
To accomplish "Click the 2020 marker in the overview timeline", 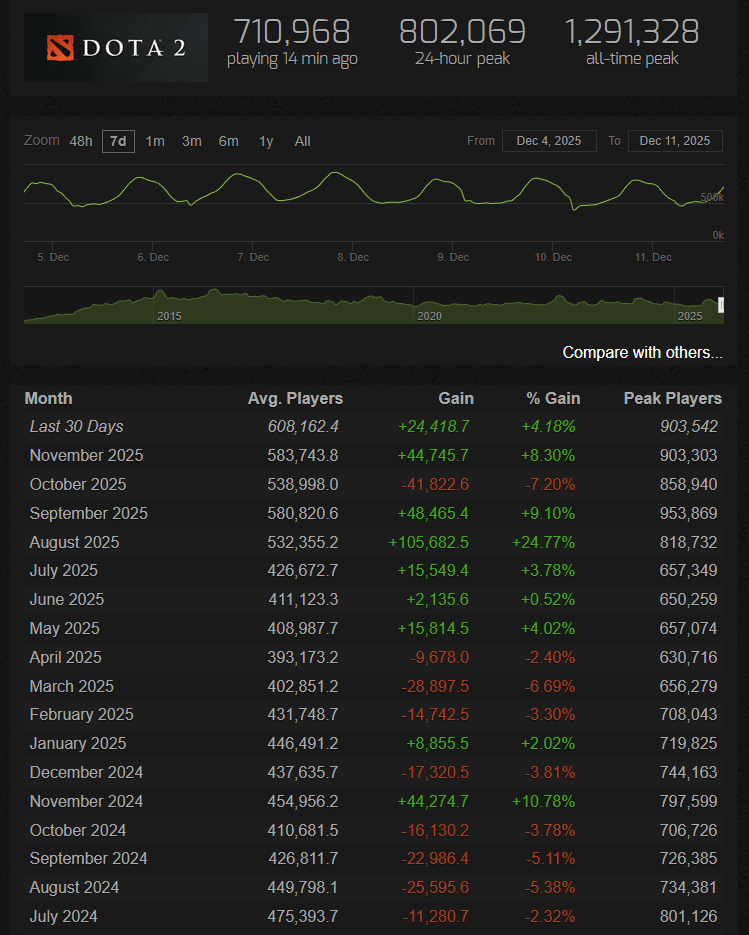I will tap(428, 315).
